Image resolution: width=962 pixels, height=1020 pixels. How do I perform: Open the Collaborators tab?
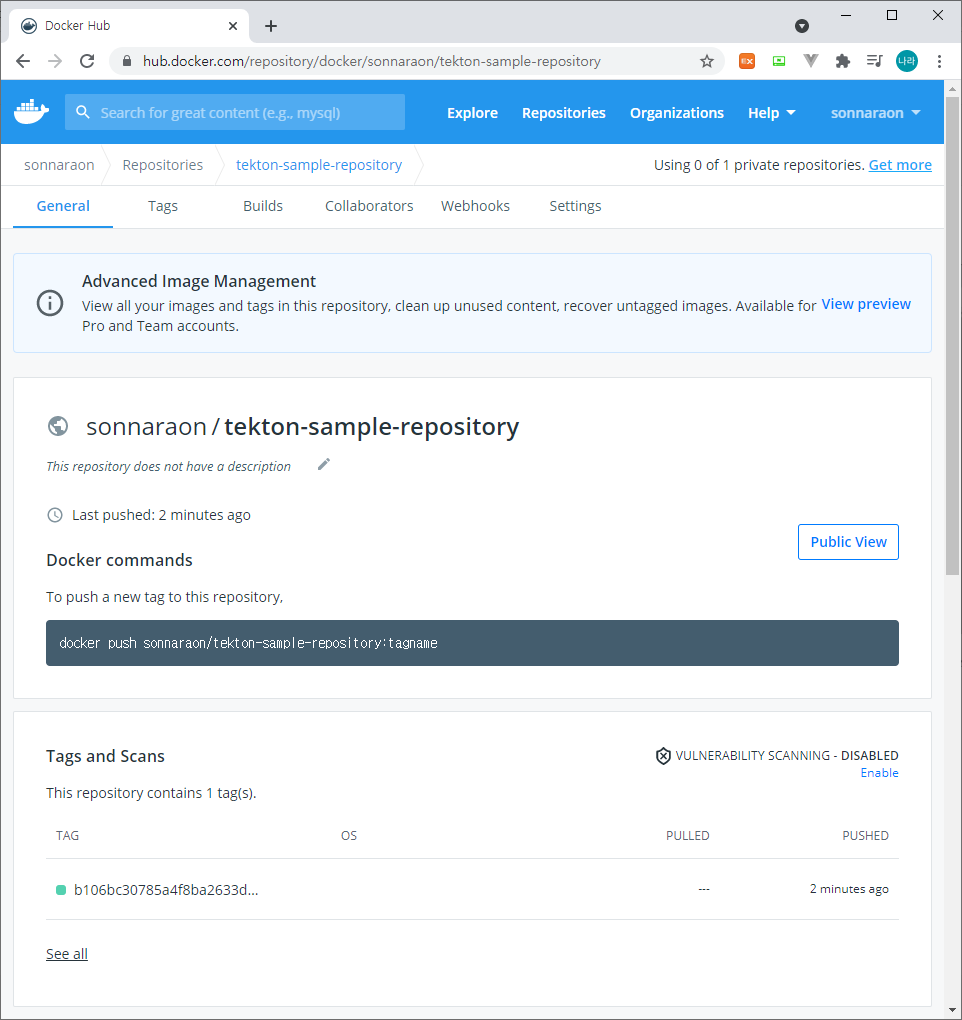[369, 206]
